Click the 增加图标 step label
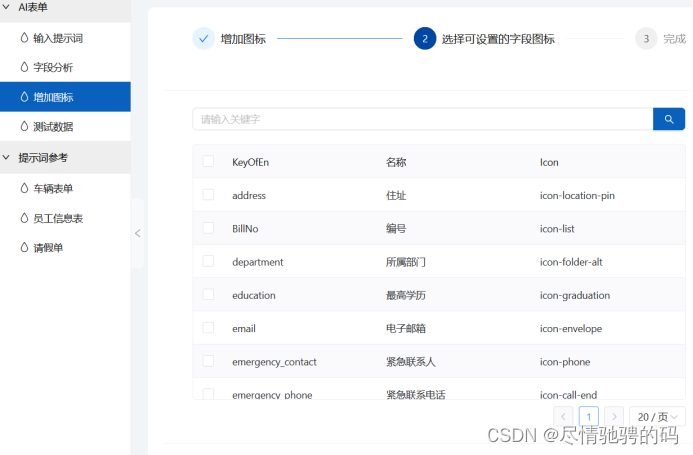The width and height of the screenshot is (693, 455). (x=243, y=39)
